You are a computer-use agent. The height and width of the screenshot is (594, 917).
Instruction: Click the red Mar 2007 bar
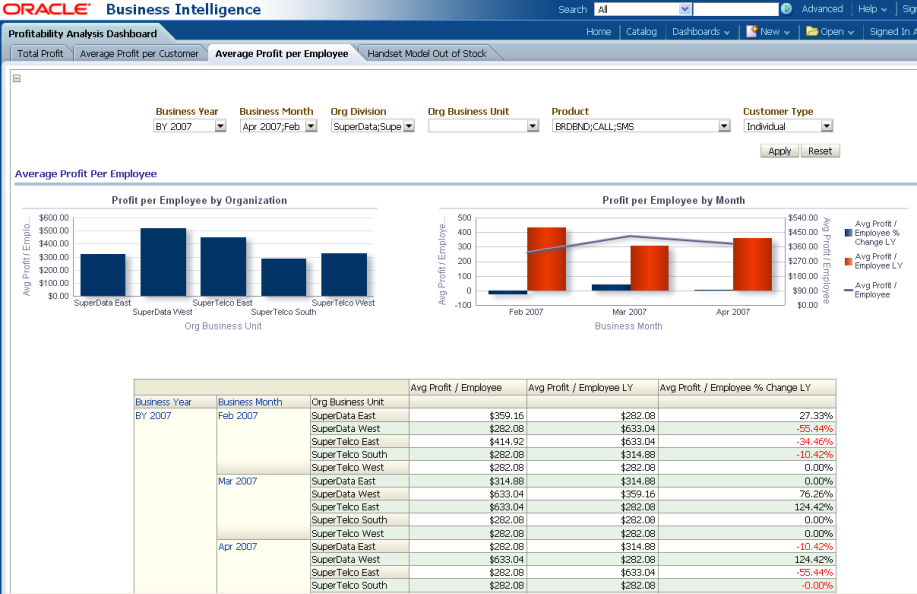tap(649, 268)
